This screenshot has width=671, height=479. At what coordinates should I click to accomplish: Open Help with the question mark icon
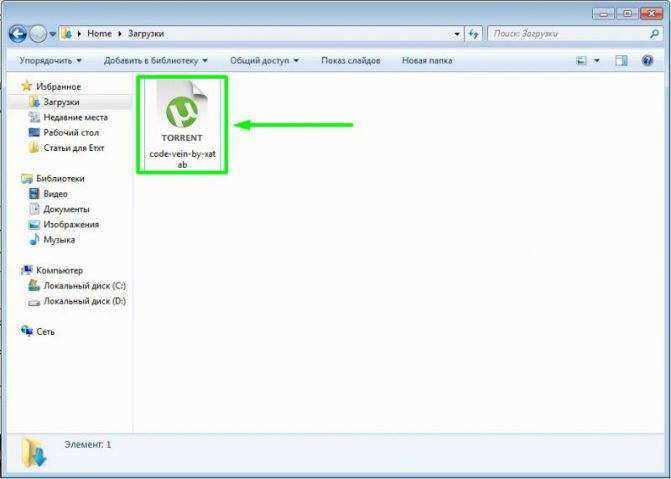click(x=647, y=60)
